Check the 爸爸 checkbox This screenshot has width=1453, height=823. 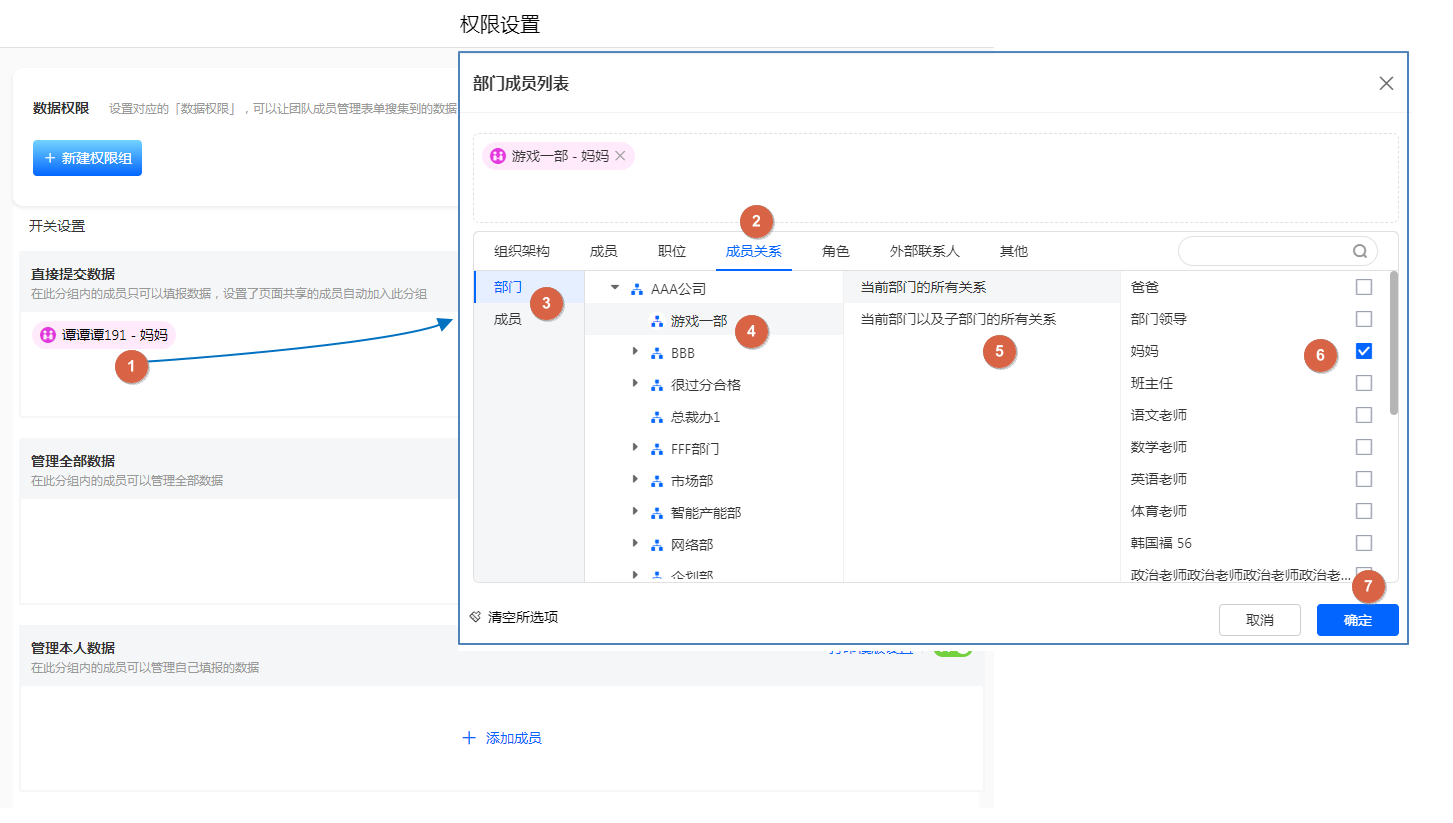point(1364,287)
